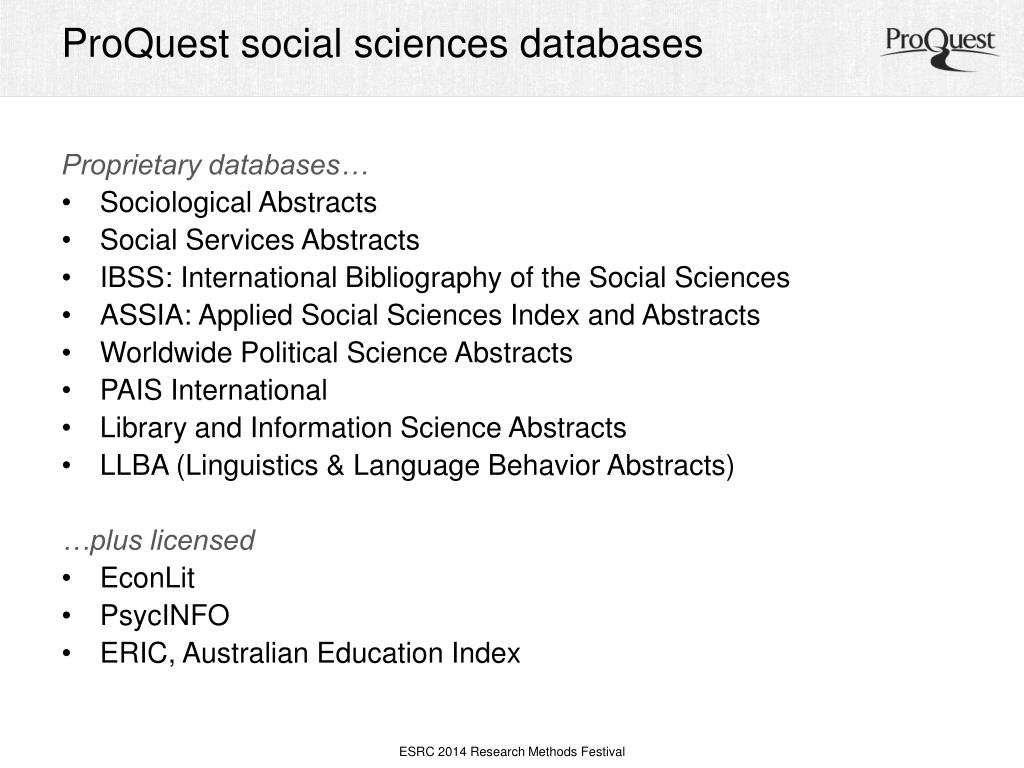The image size is (1024, 768).
Task: Click 'Linguistics & Language Behavior Abstracts' text
Action: click(455, 466)
